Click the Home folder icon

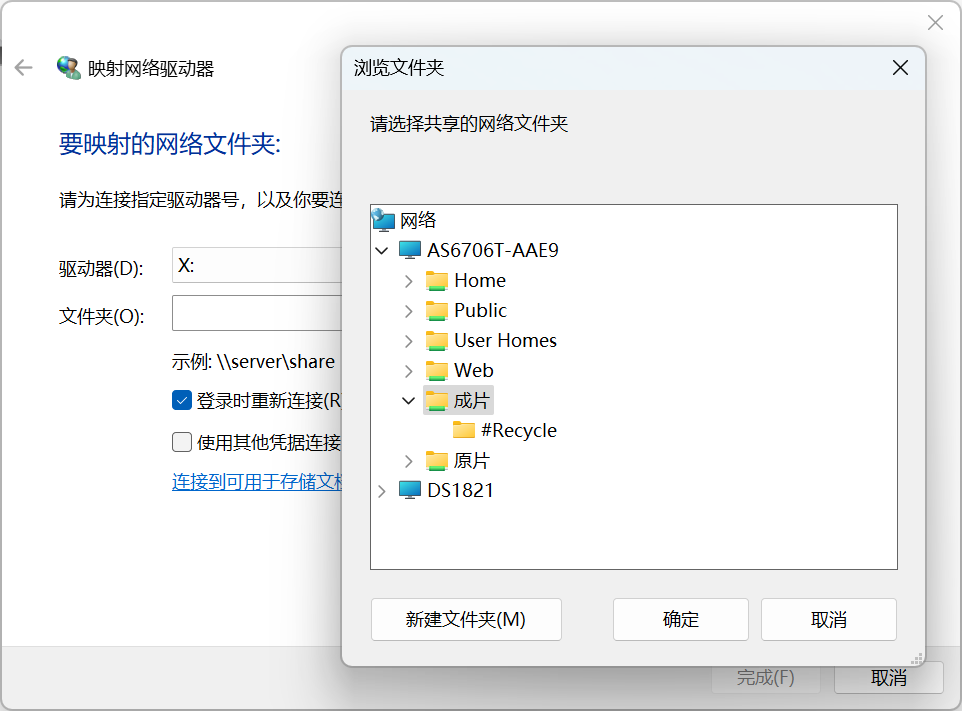(436, 281)
